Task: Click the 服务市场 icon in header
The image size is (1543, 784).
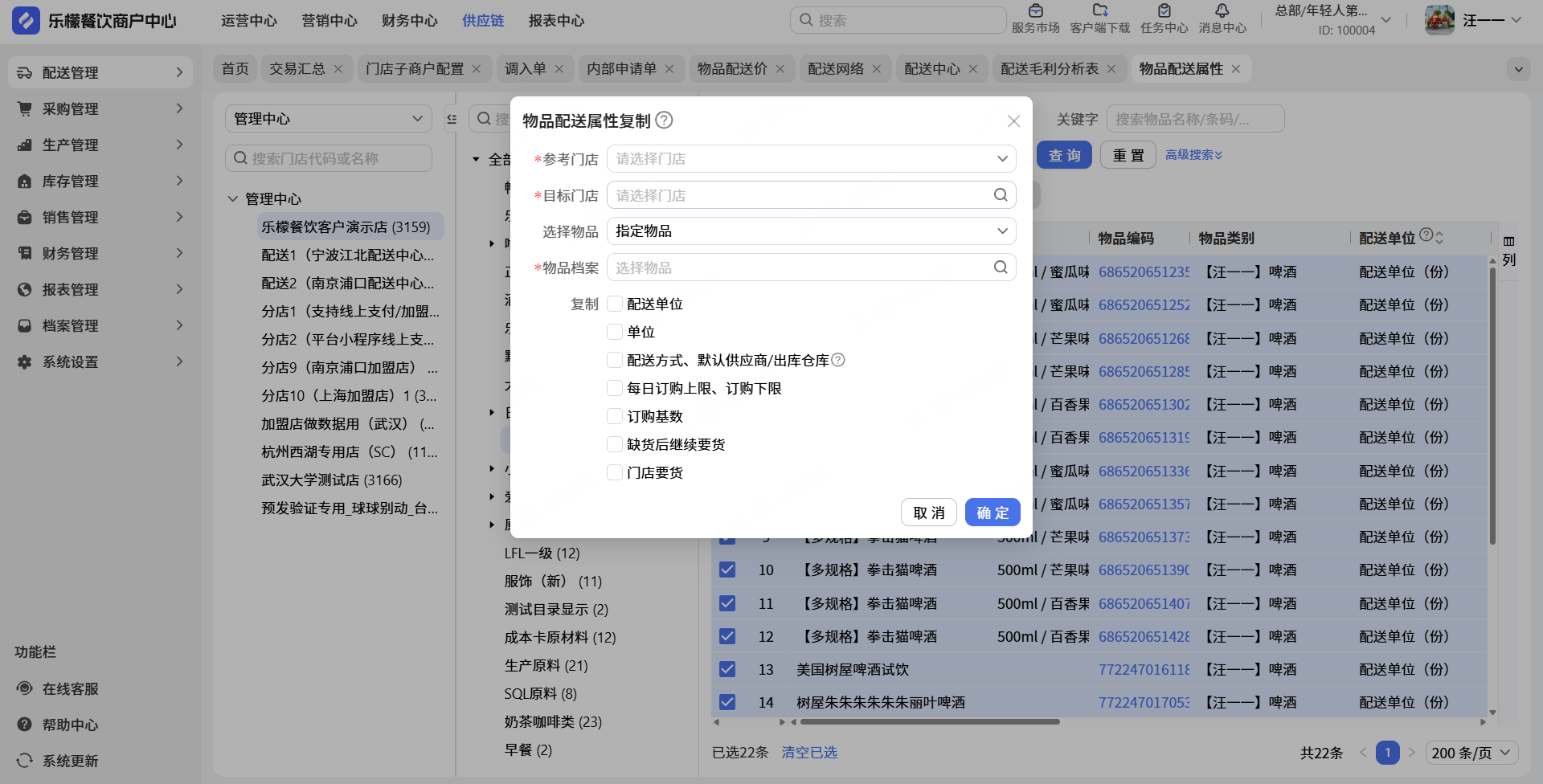Action: tap(1035, 11)
